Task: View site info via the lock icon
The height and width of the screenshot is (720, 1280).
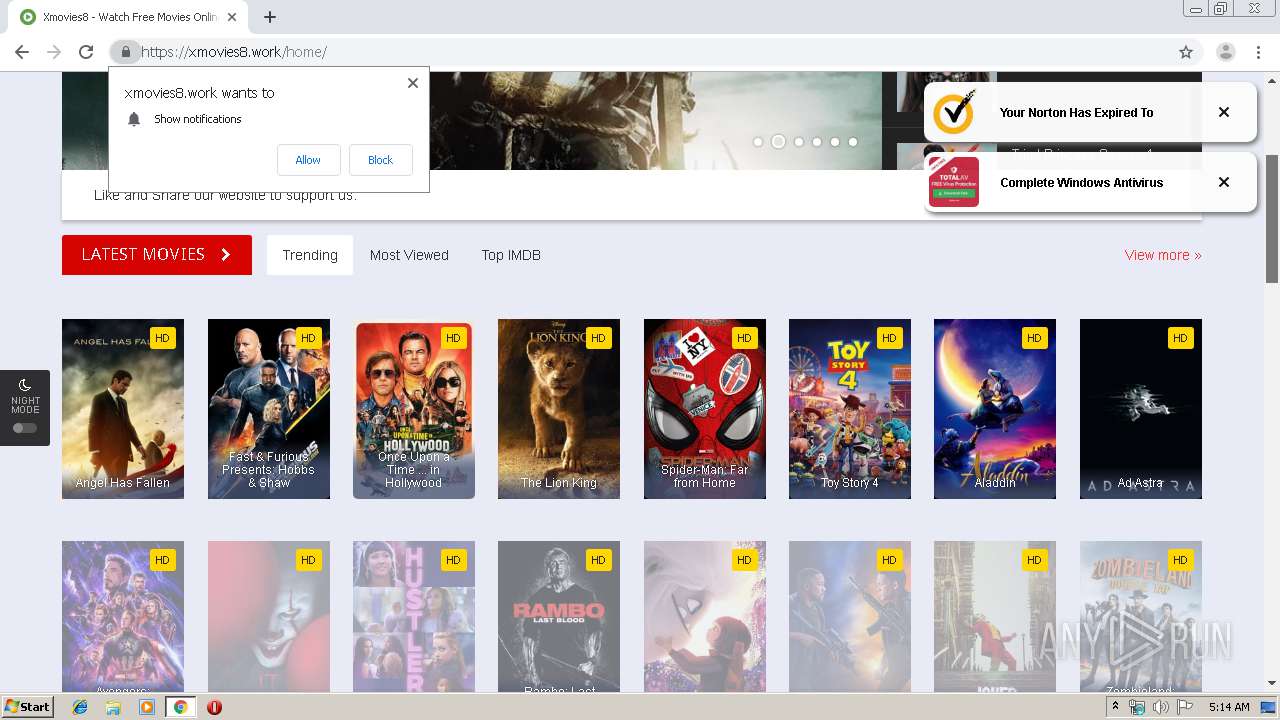Action: tap(125, 52)
